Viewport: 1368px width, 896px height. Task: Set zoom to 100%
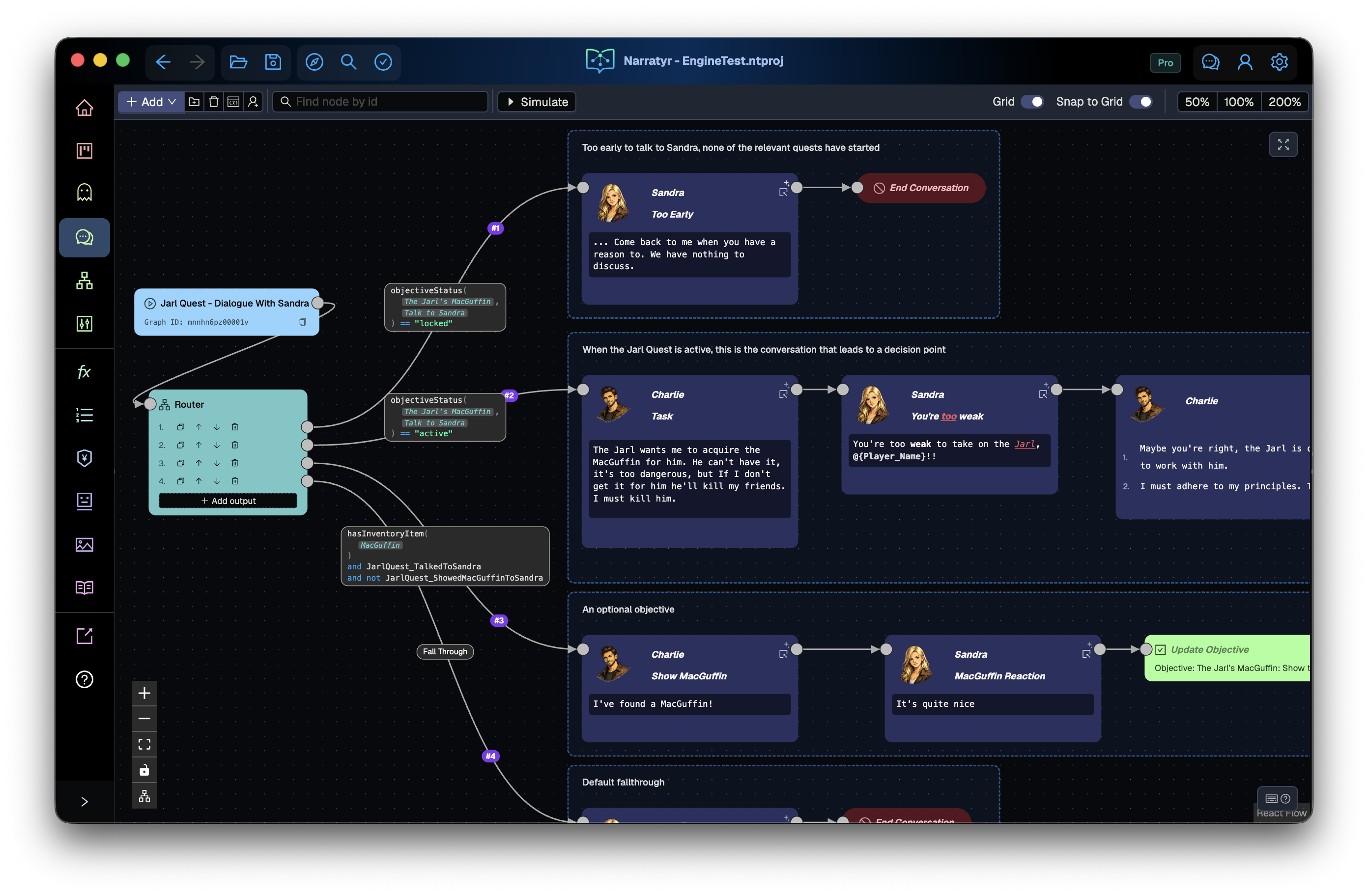(1239, 102)
